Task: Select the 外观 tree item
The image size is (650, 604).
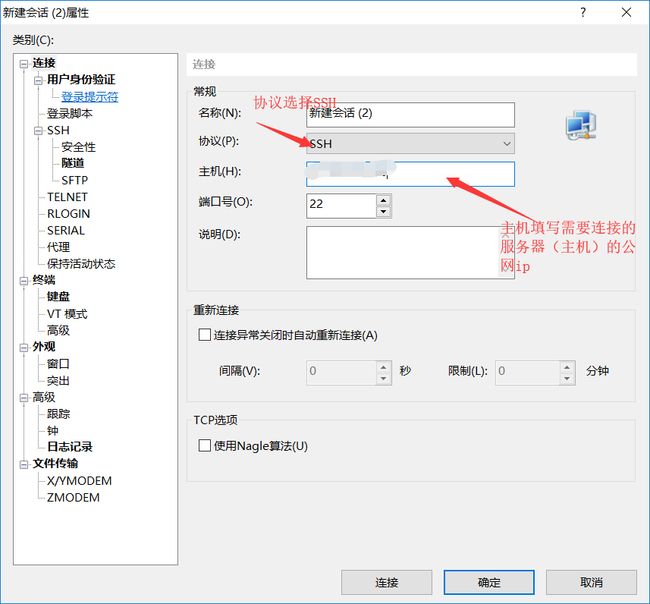Action: [44, 347]
